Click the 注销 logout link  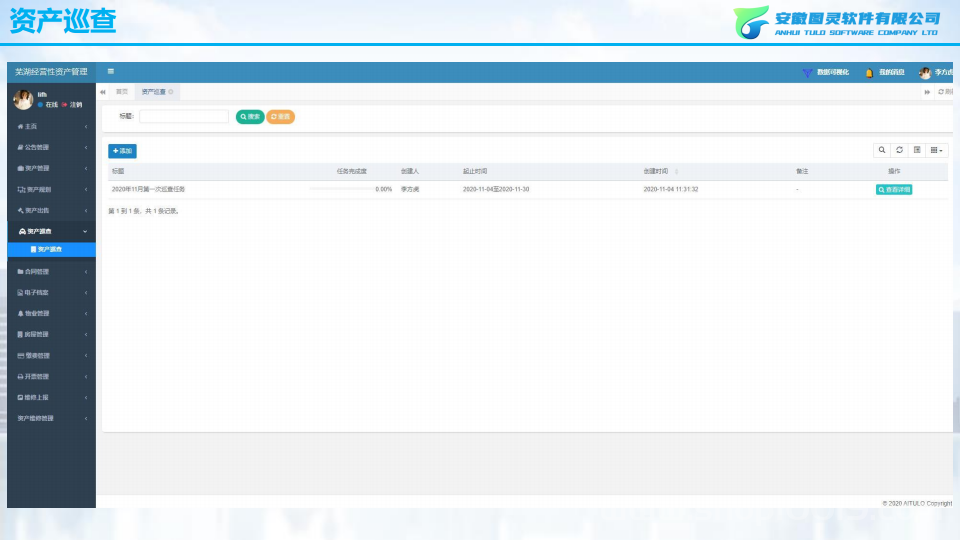tap(72, 105)
